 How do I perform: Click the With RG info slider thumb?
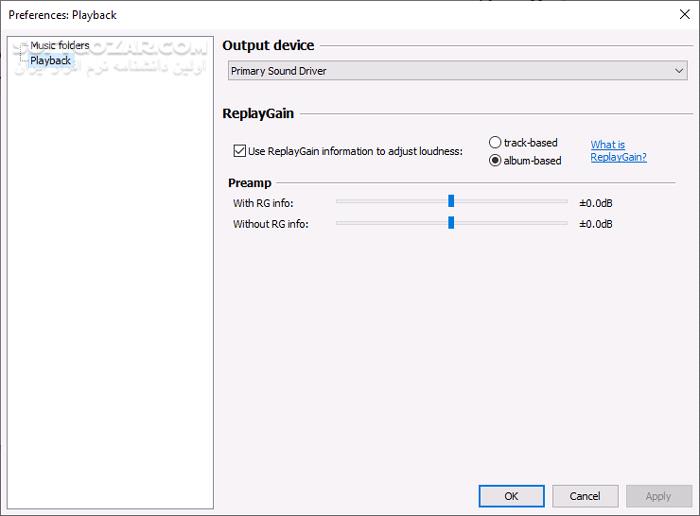click(451, 201)
